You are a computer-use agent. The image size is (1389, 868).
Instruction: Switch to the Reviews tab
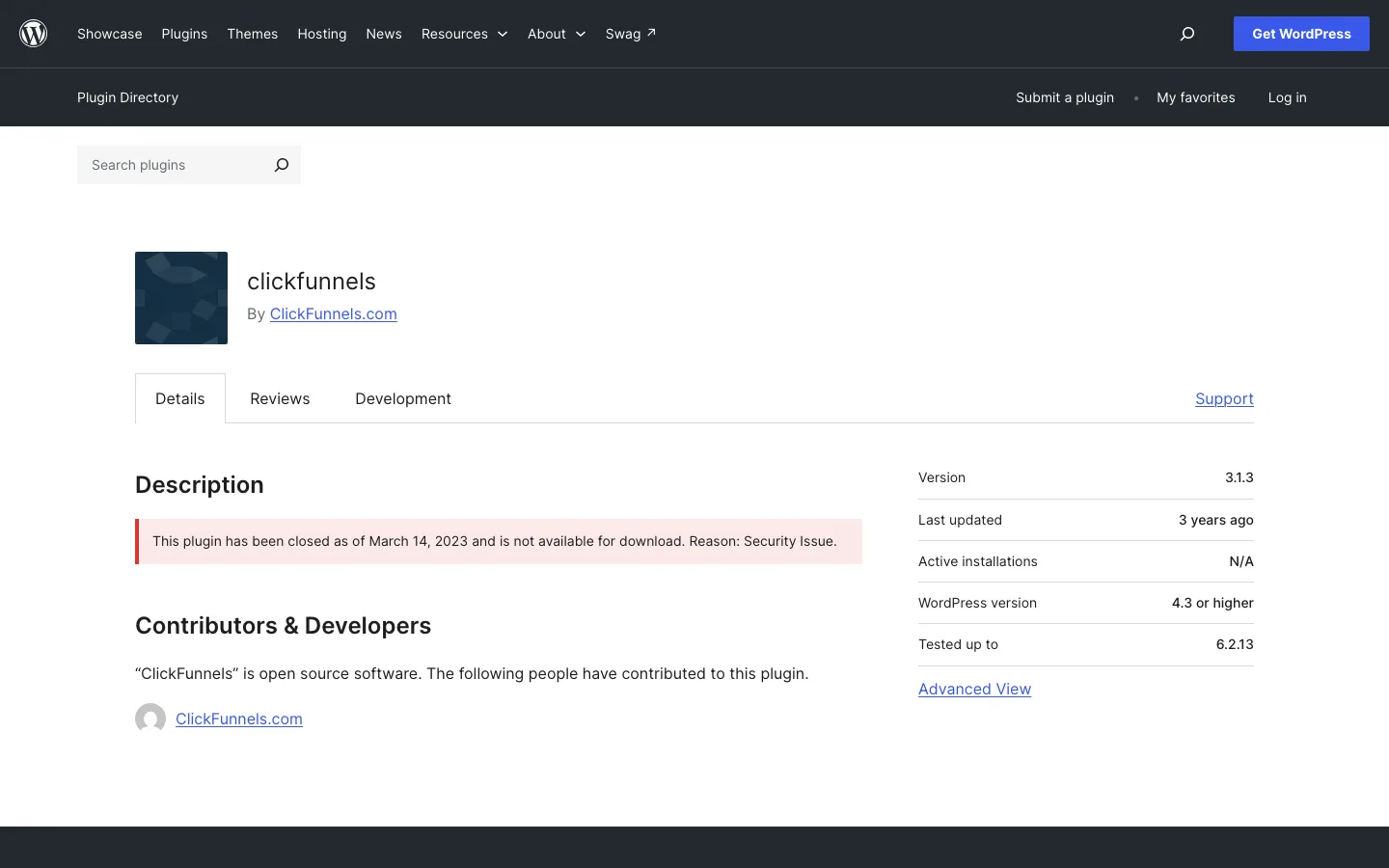pos(280,398)
